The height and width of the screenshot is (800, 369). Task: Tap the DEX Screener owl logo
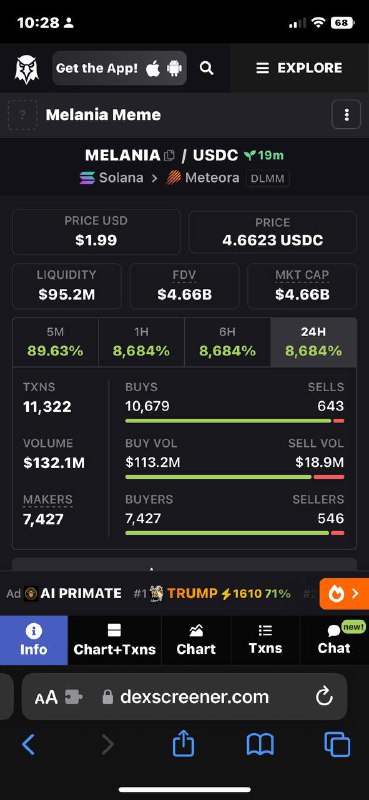click(26, 68)
